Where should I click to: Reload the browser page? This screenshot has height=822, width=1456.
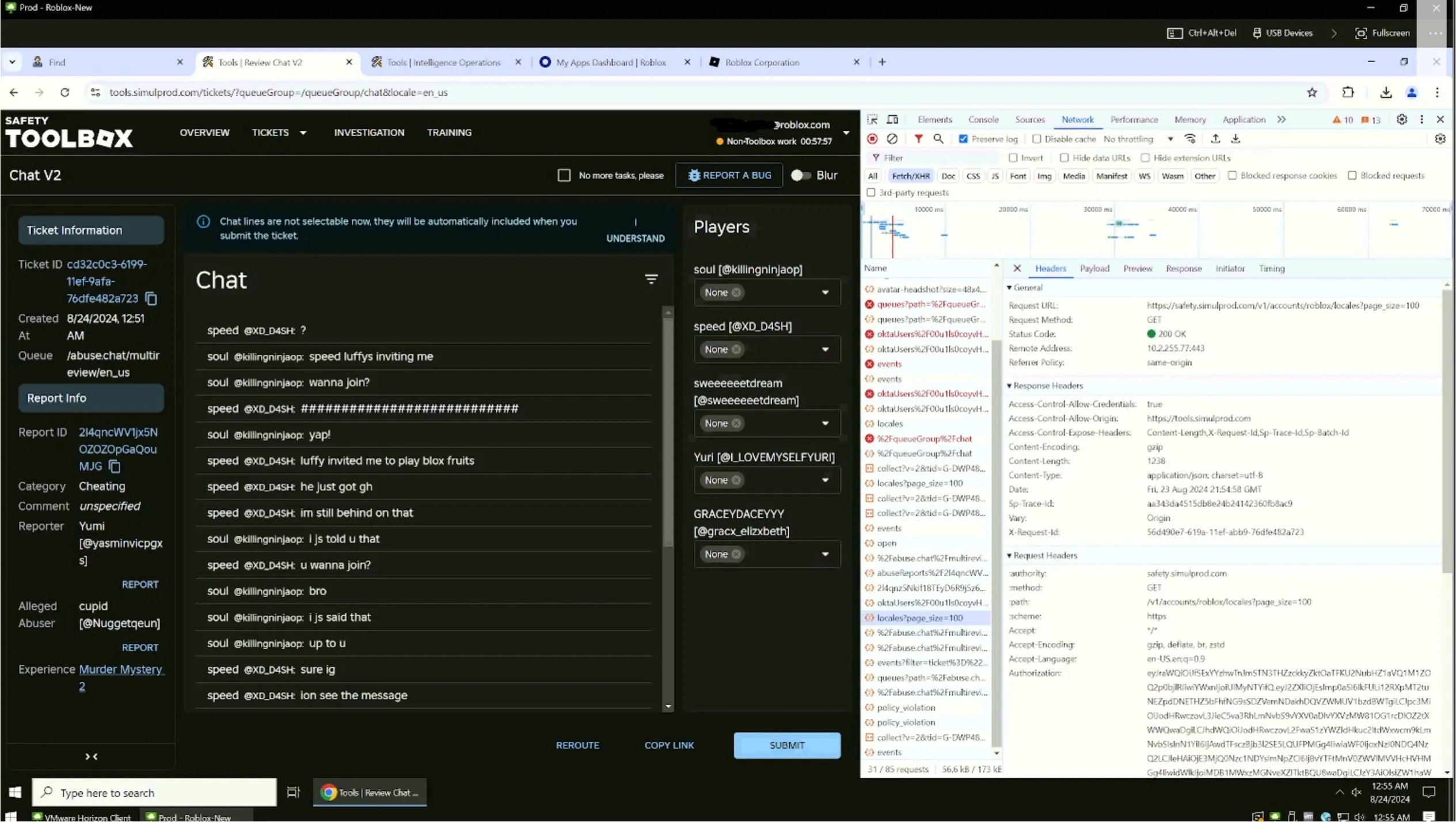coord(64,92)
